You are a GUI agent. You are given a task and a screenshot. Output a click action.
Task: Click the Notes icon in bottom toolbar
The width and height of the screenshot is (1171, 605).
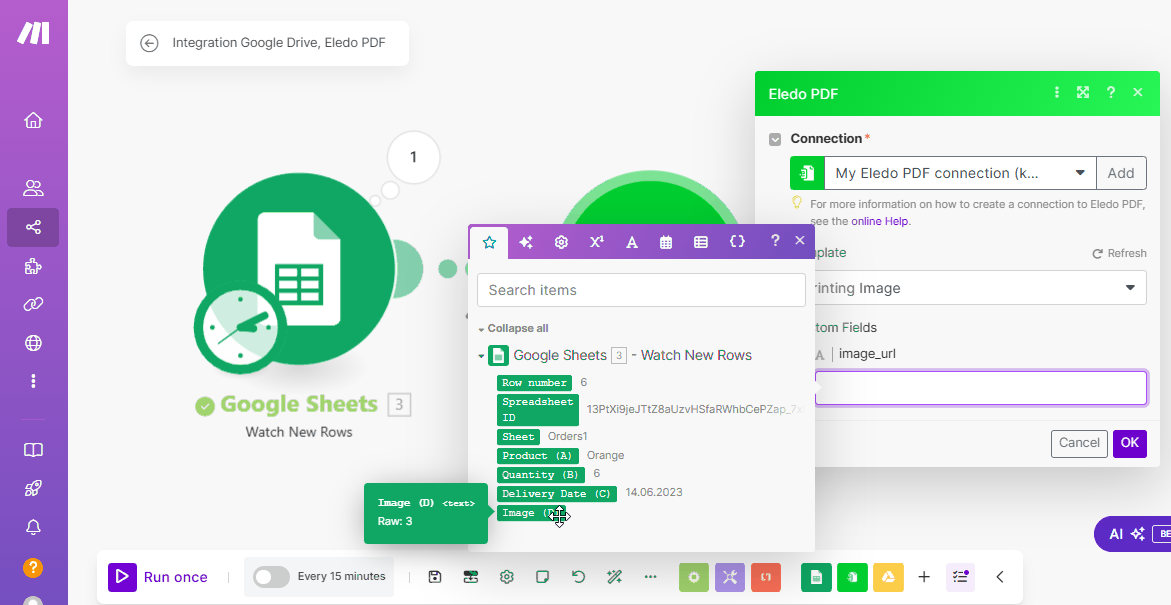click(x=543, y=577)
